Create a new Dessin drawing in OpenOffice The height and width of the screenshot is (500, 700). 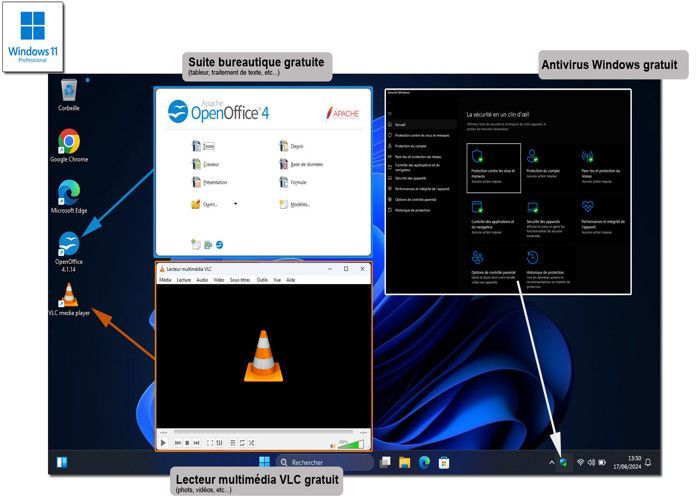click(291, 146)
